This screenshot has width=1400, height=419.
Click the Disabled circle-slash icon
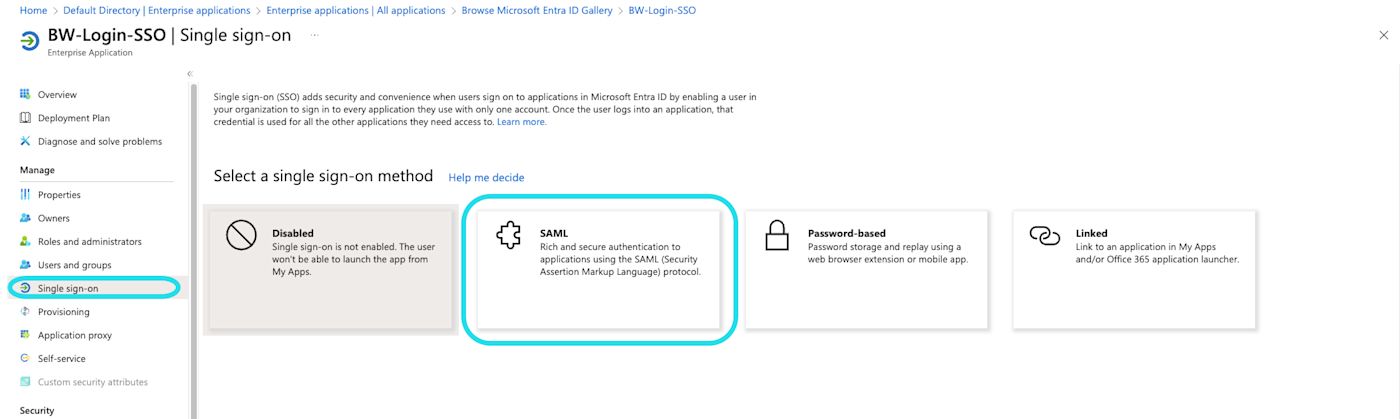[241, 236]
